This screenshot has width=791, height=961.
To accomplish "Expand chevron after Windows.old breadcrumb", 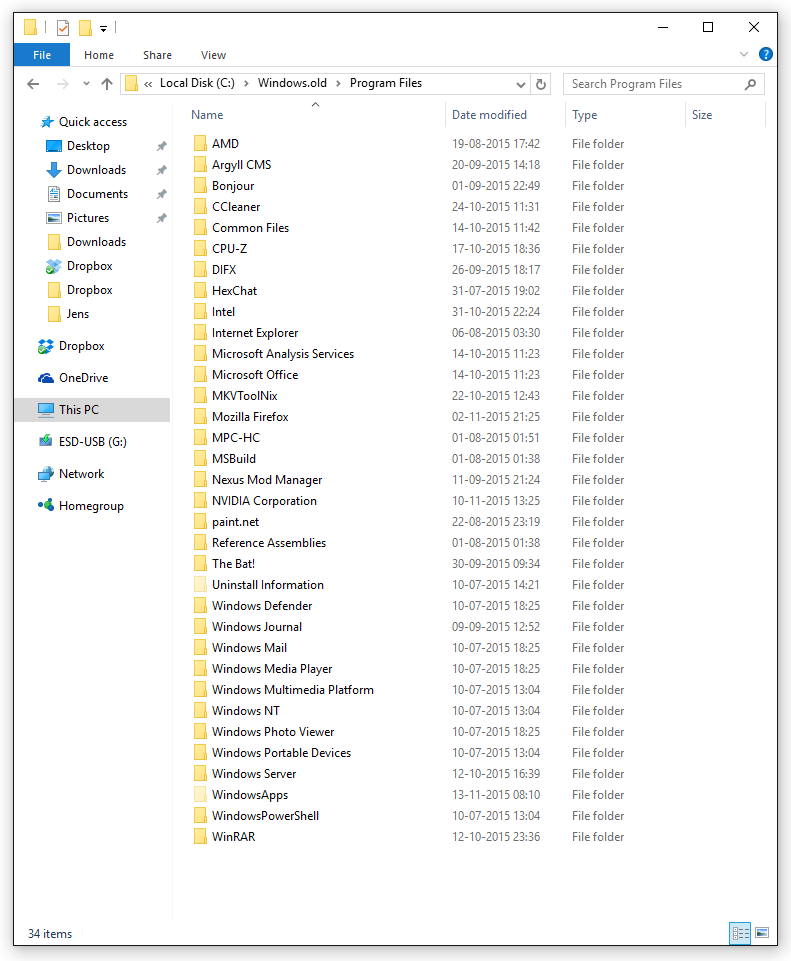I will coord(338,83).
